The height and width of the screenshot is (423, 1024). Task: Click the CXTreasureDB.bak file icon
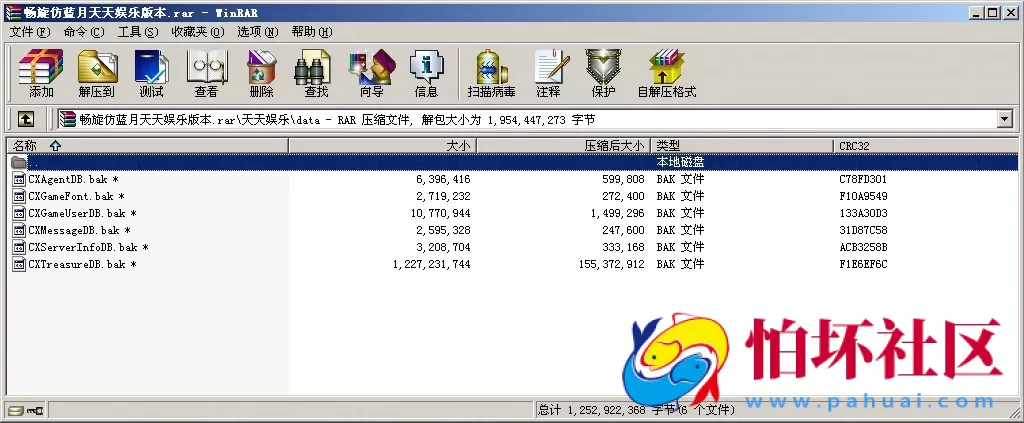click(x=19, y=264)
